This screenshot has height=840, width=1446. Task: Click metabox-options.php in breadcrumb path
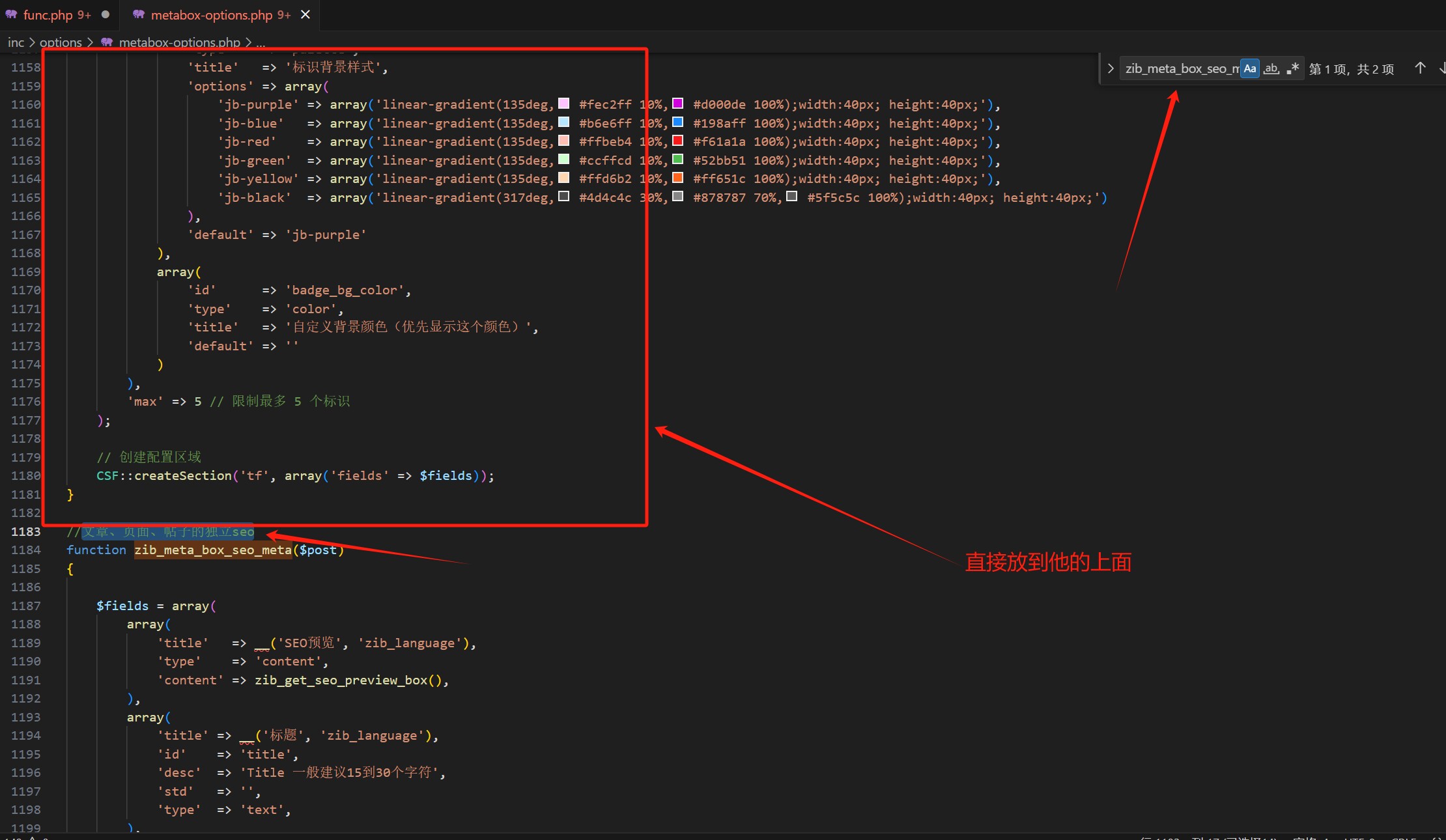point(179,42)
